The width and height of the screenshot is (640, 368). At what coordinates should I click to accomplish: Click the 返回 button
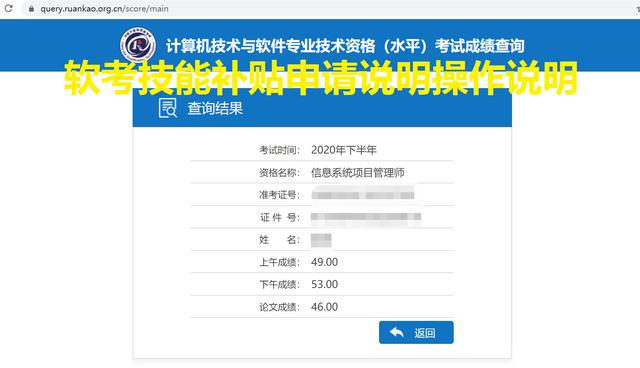[x=416, y=333]
